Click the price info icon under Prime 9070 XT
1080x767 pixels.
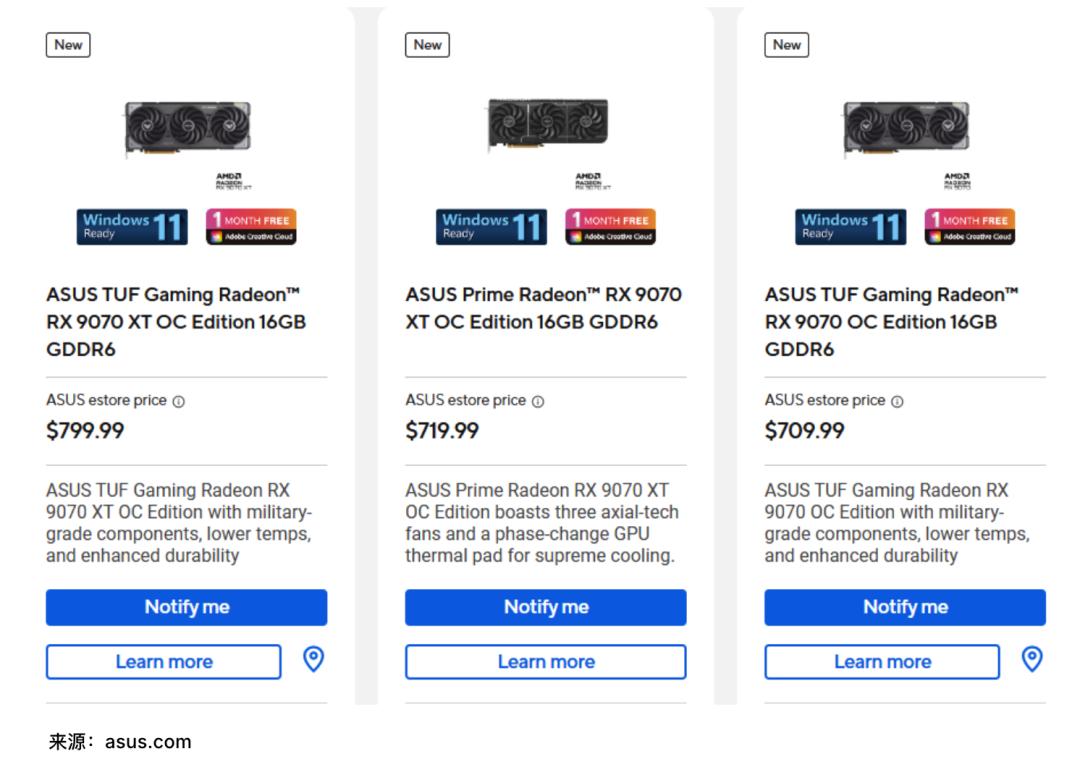[x=538, y=401]
